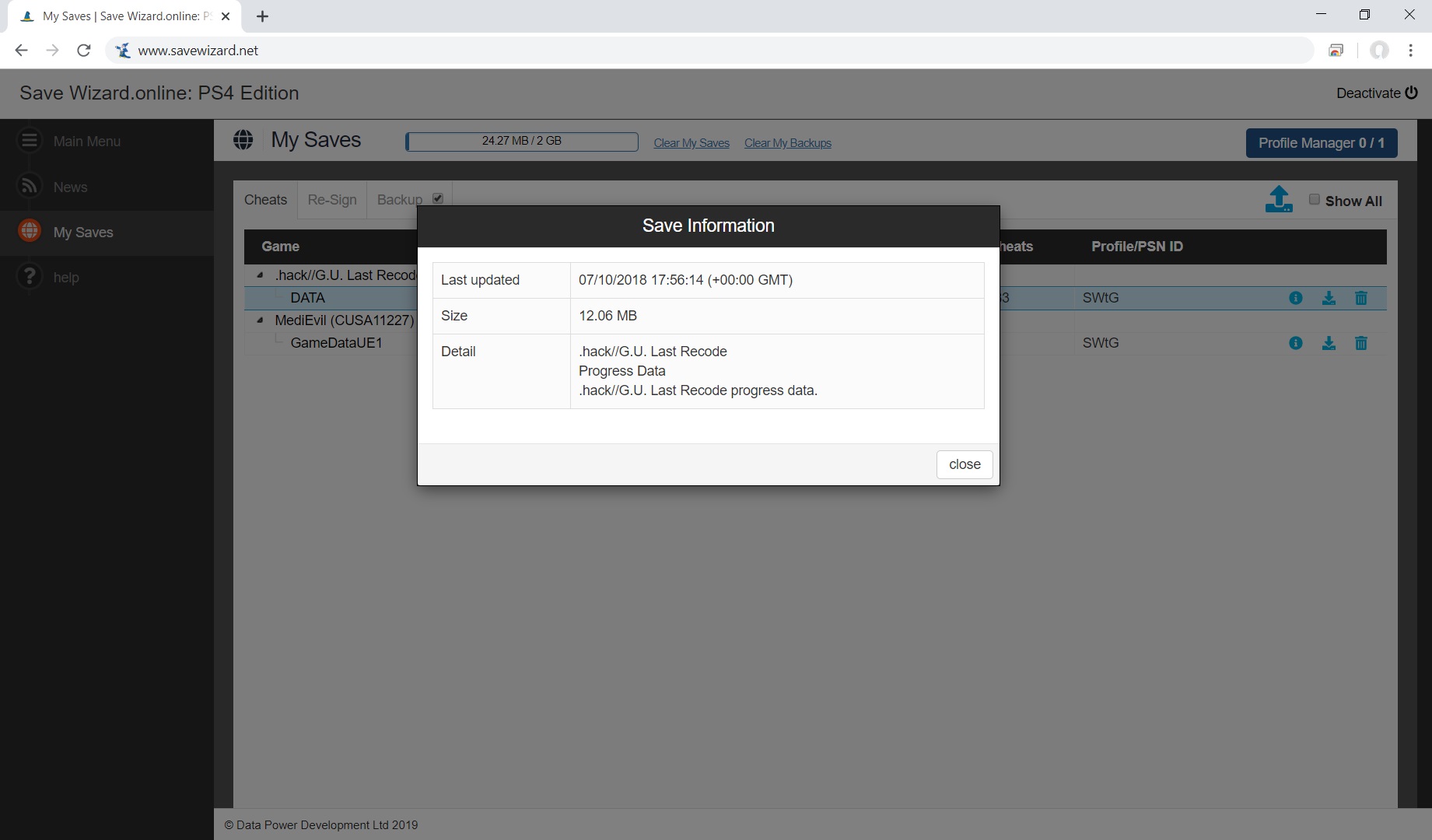
Task: Click the Game column header
Action: (280, 247)
